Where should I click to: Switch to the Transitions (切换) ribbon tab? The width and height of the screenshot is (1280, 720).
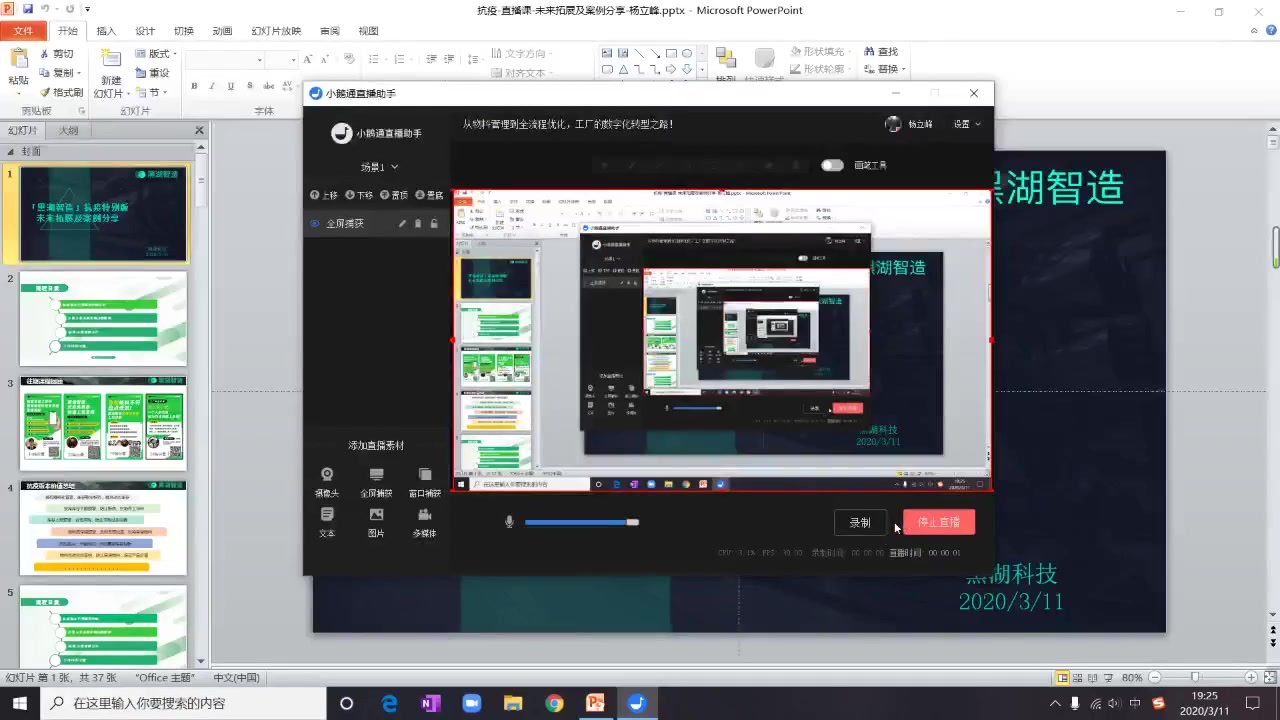tap(184, 31)
